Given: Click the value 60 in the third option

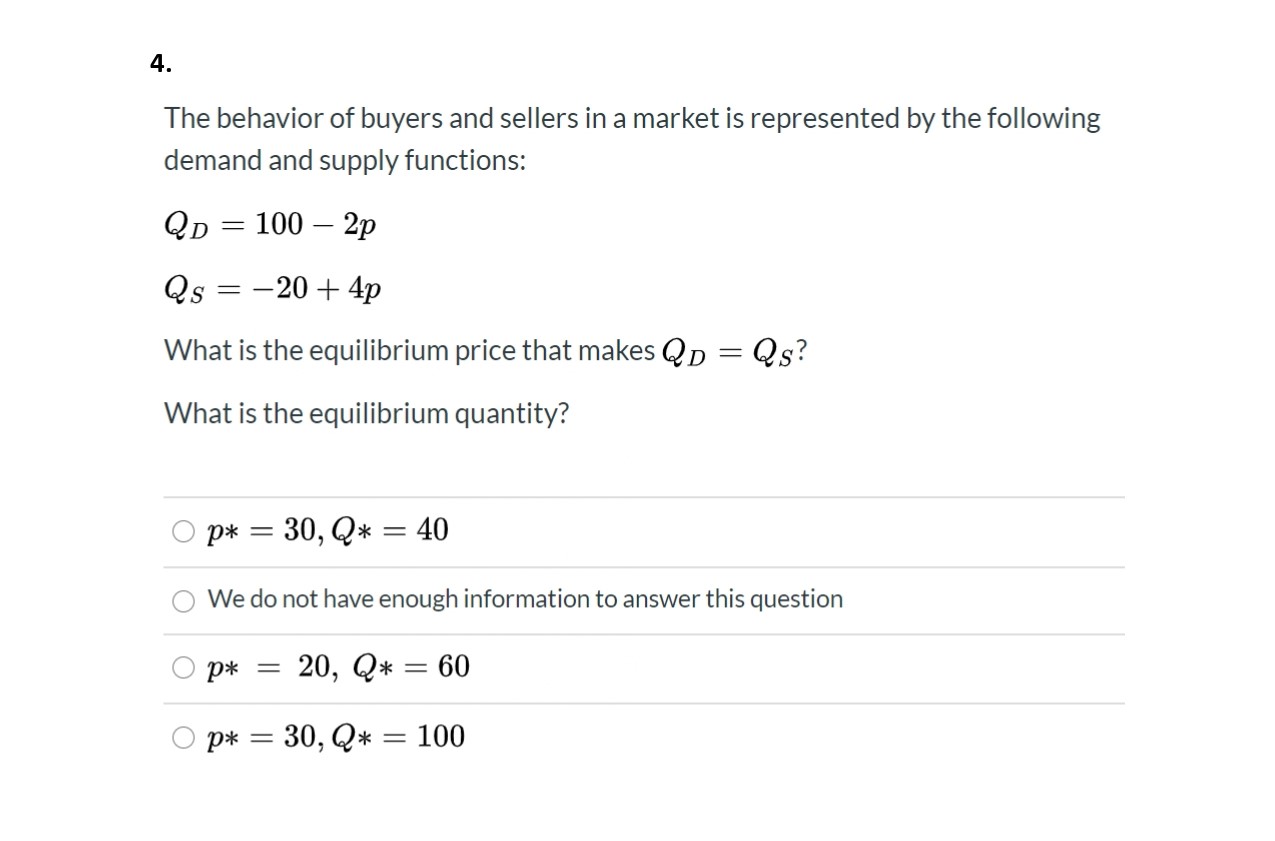Looking at the screenshot, I should [x=454, y=666].
